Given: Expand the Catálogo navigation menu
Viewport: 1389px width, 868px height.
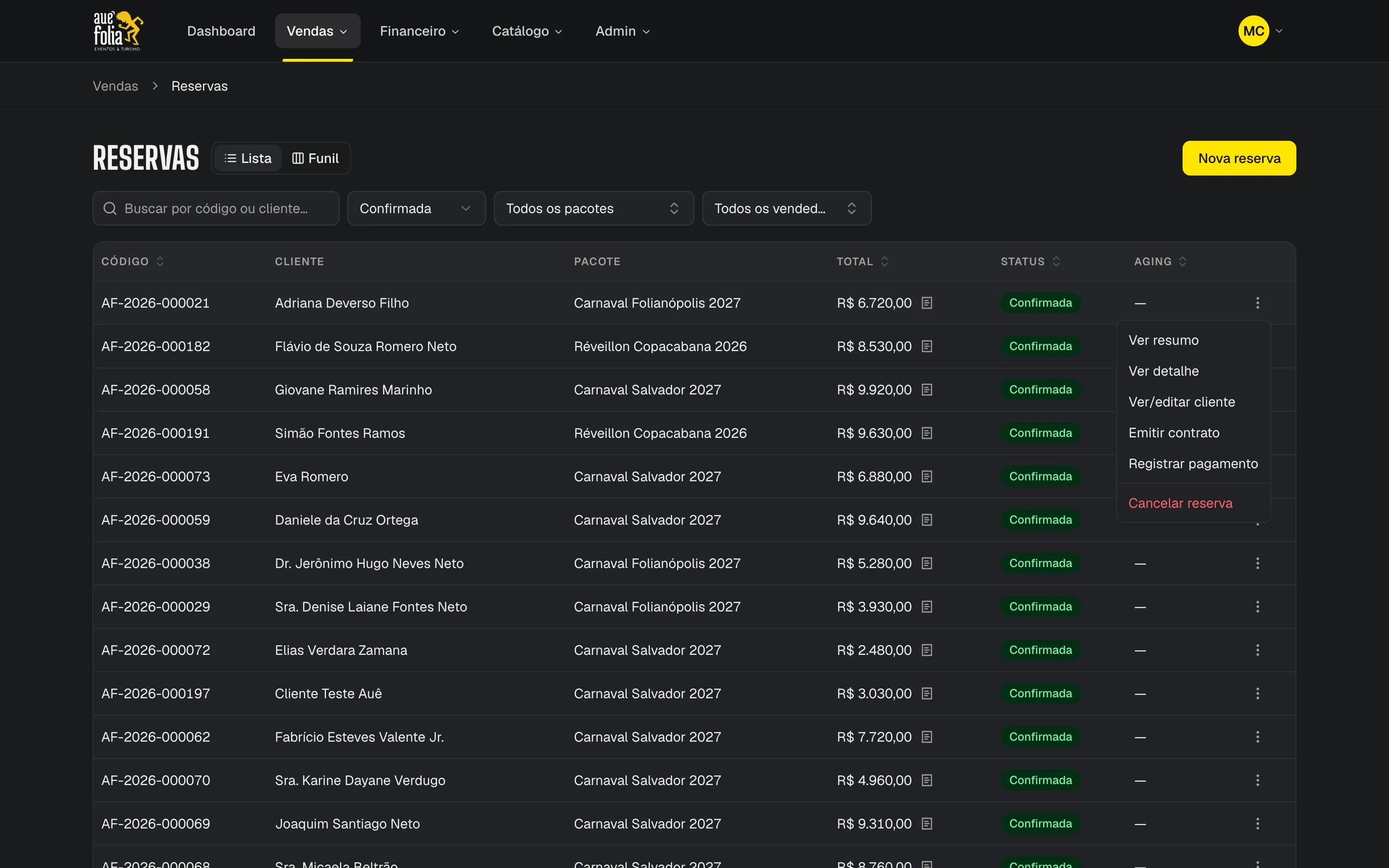Looking at the screenshot, I should pos(527,31).
